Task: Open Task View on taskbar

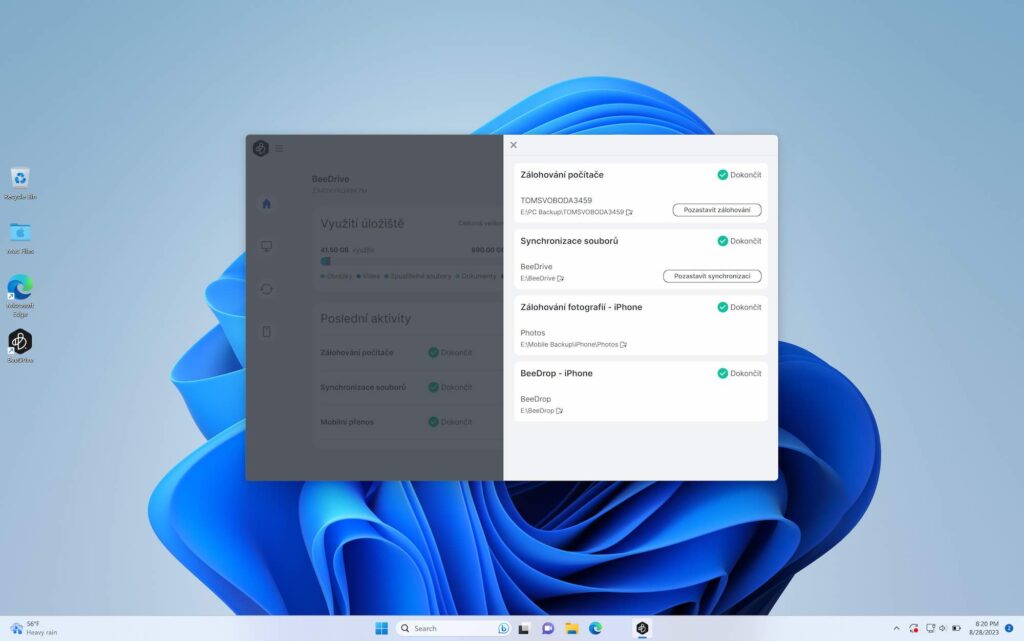Action: [x=524, y=629]
